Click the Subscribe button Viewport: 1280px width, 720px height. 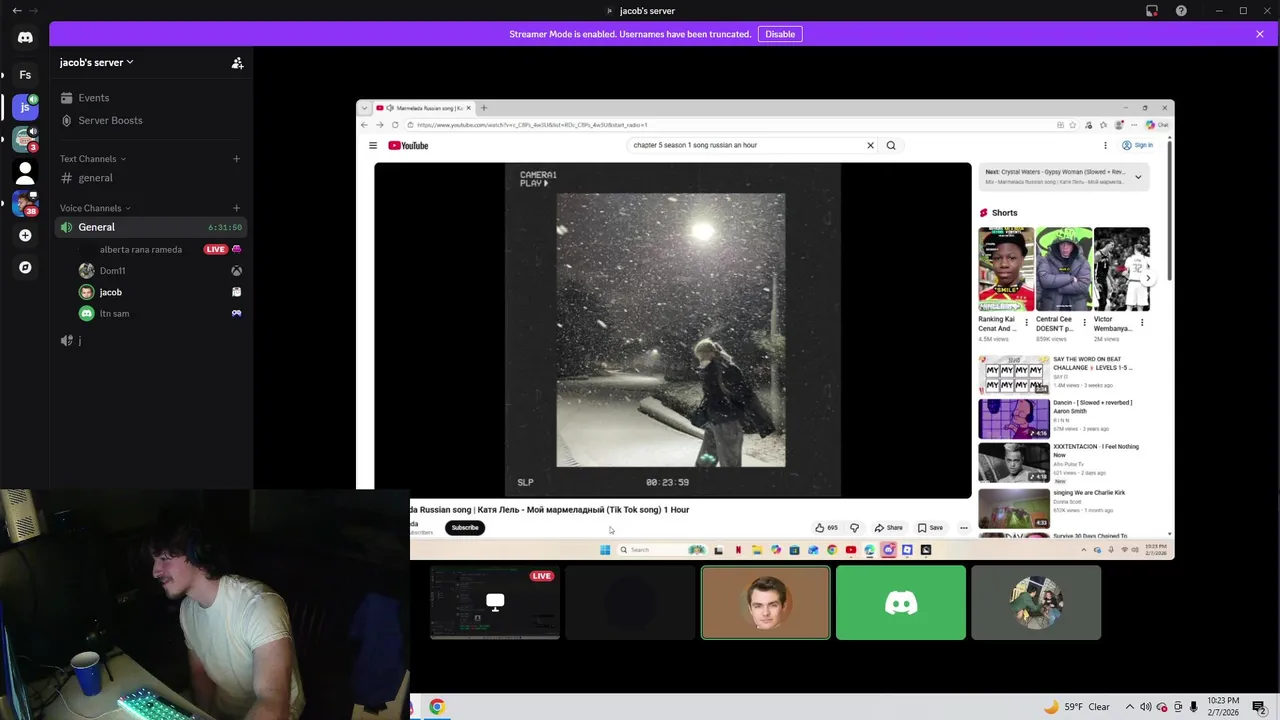pos(465,528)
